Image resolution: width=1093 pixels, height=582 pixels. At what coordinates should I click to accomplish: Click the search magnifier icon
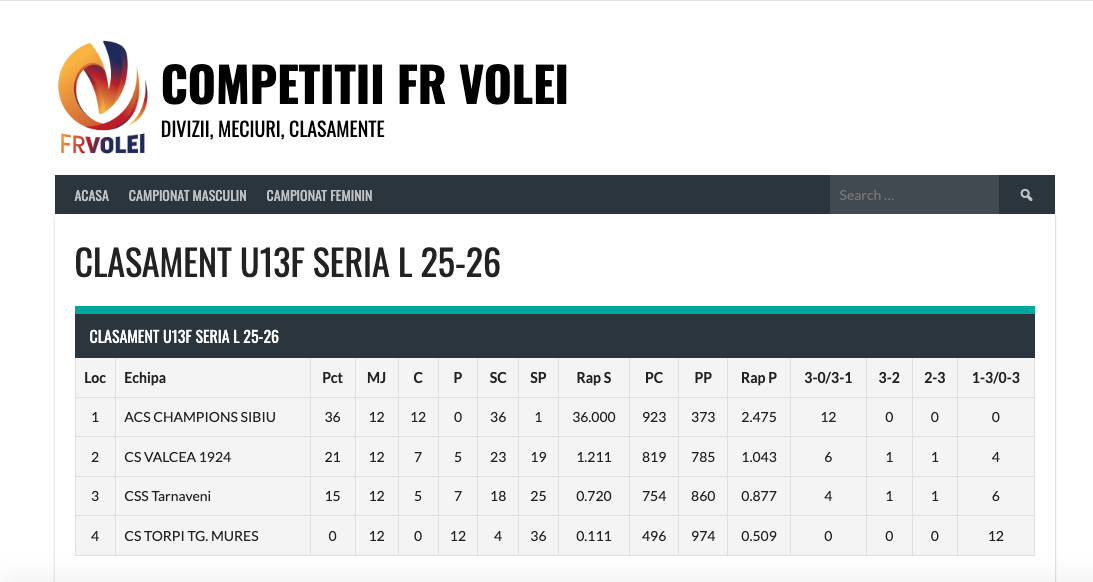pyautogui.click(x=1026, y=195)
